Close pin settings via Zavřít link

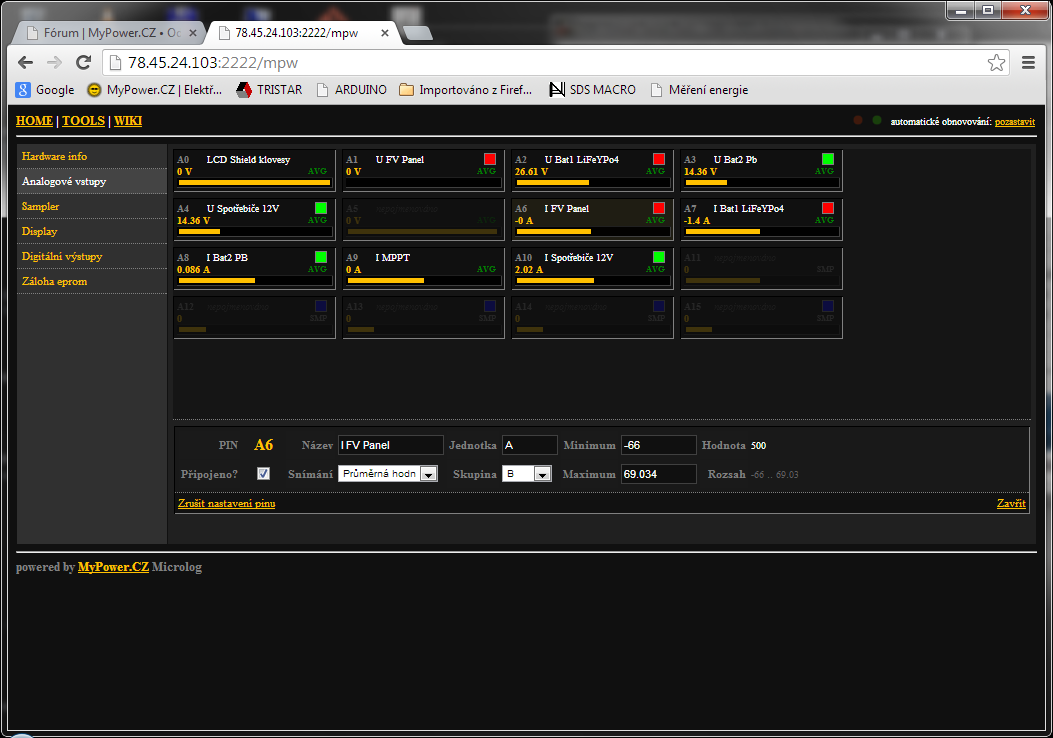[1011, 504]
